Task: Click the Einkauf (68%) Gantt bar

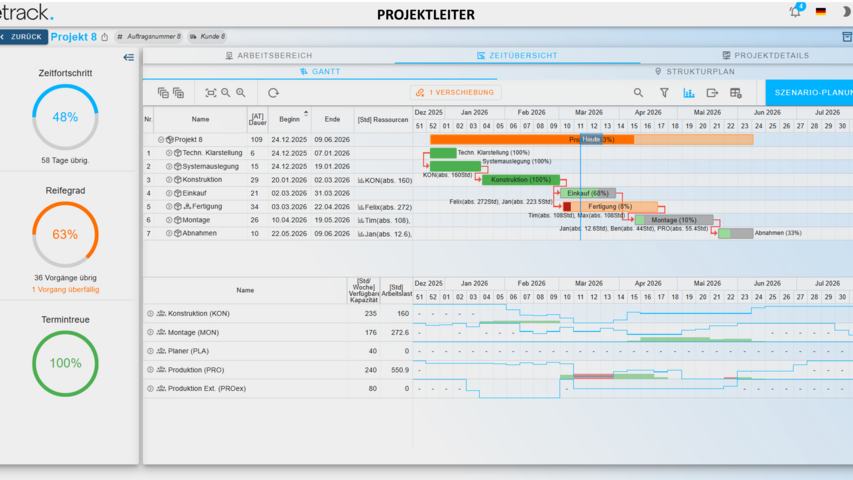Action: click(588, 193)
